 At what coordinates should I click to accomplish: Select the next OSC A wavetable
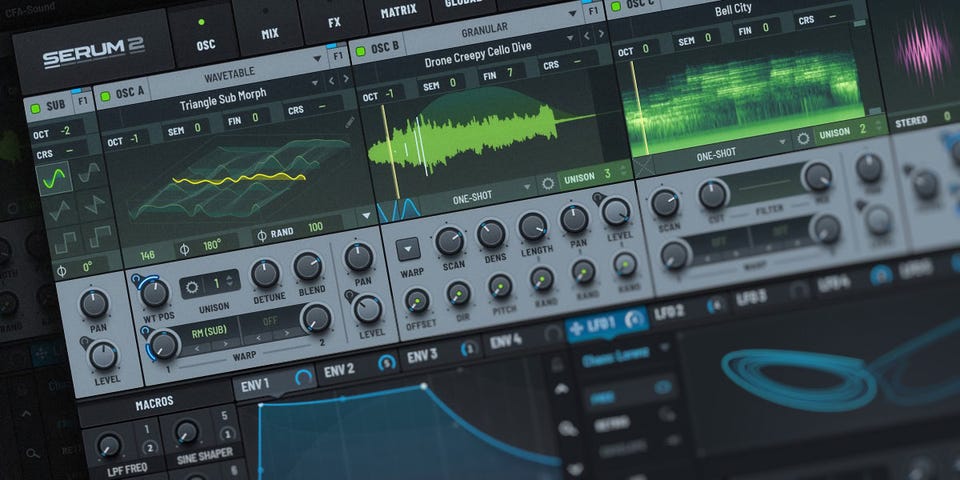click(346, 78)
